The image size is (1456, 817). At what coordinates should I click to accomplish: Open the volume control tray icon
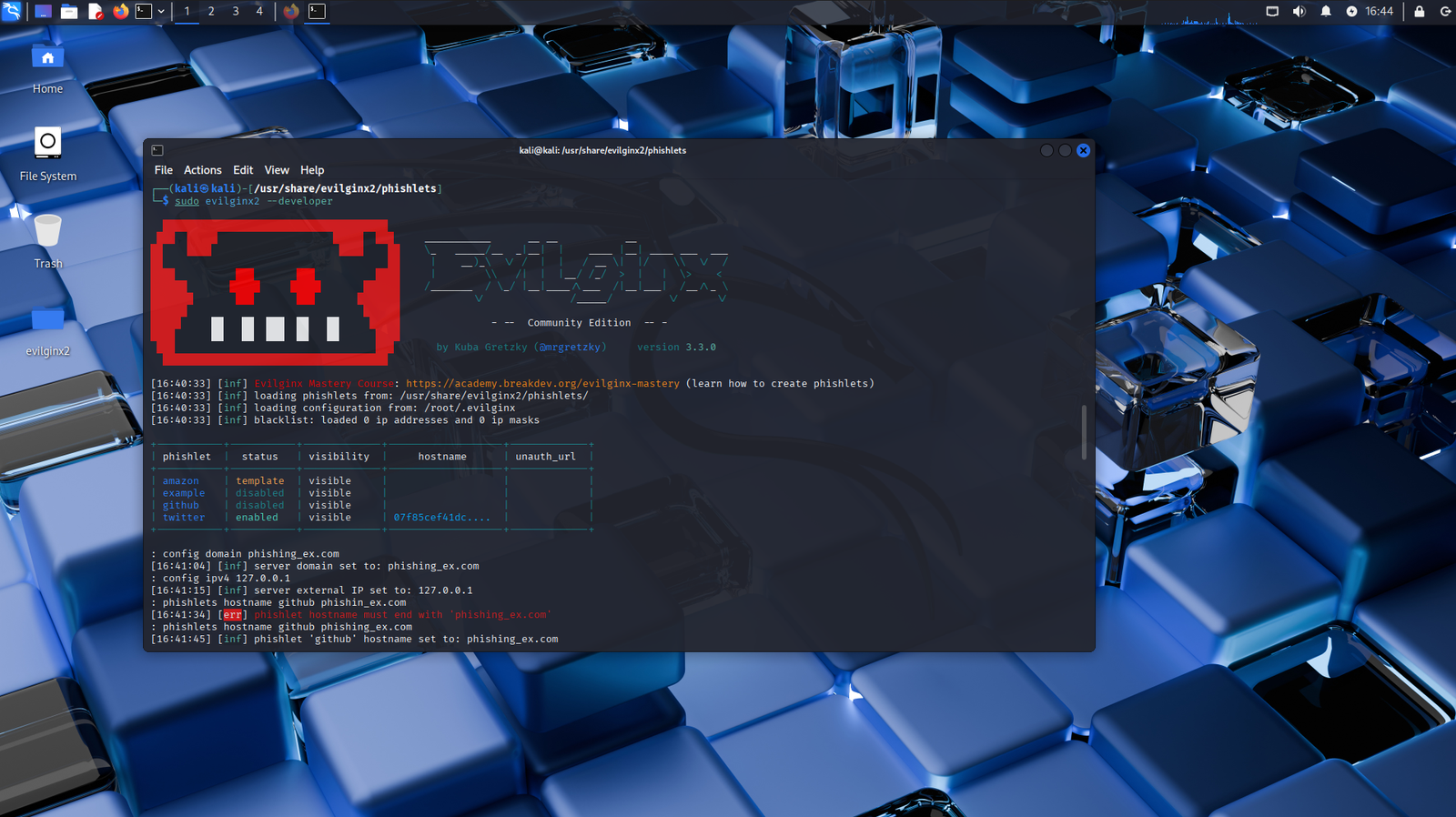pos(1299,11)
